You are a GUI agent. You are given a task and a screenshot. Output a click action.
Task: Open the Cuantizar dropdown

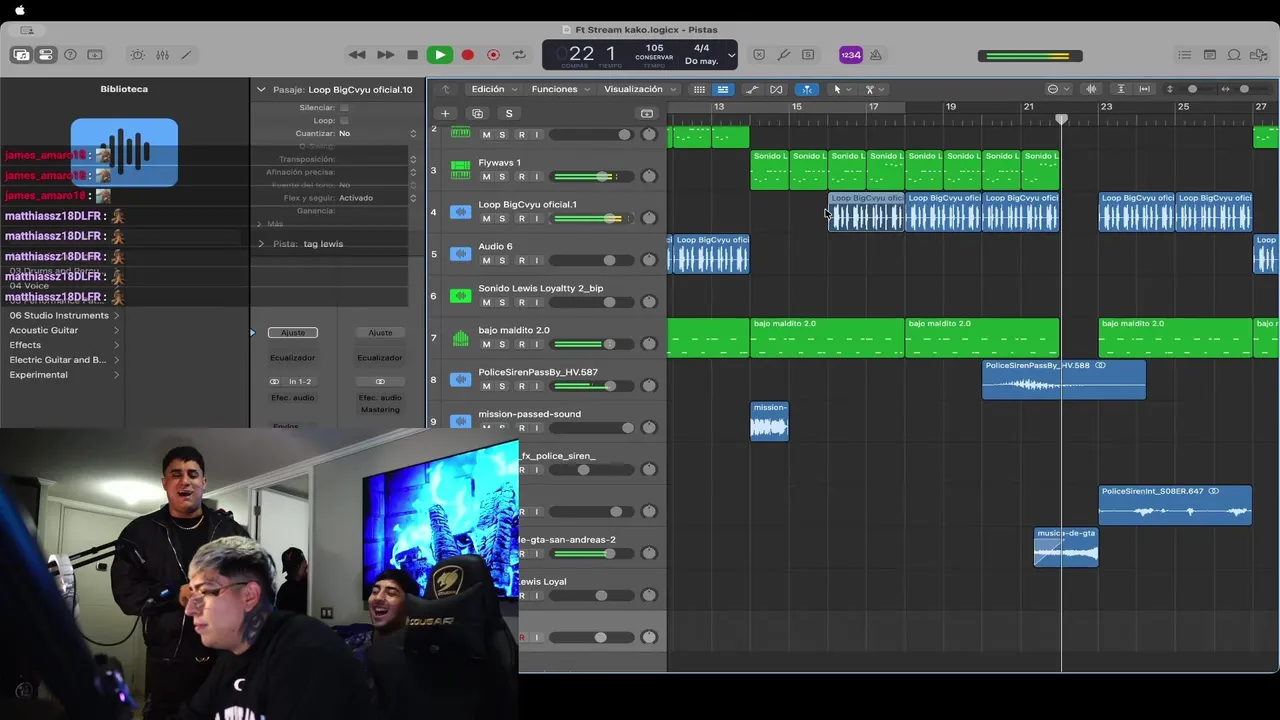click(378, 133)
